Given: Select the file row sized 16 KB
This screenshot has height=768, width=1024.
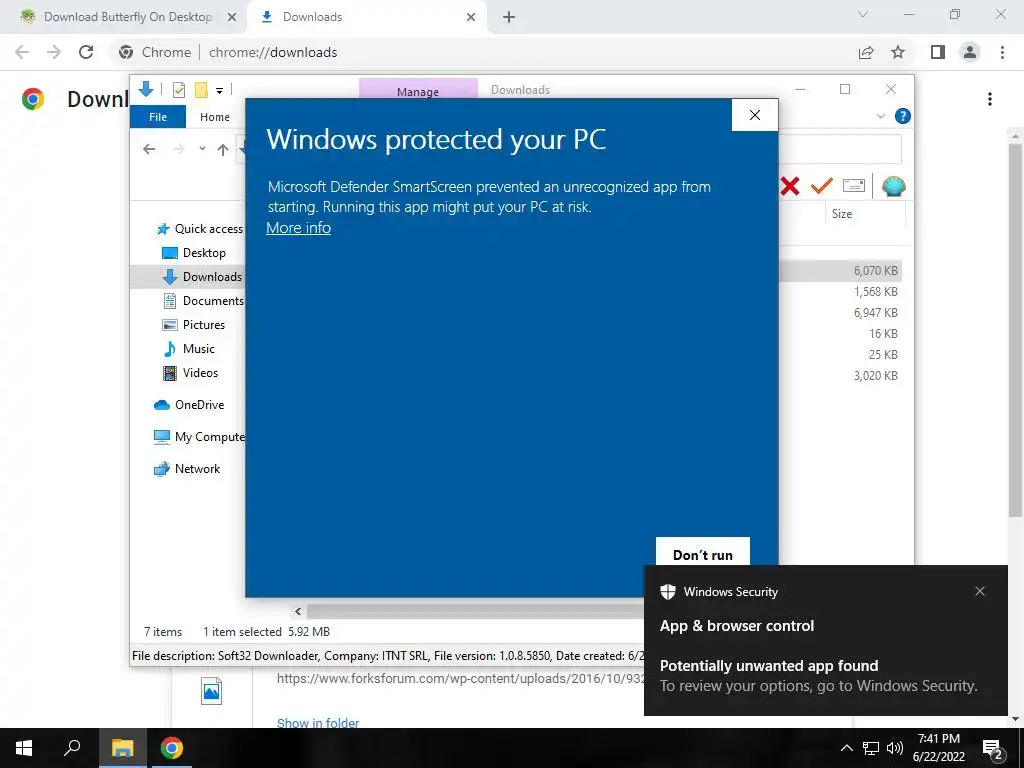Looking at the screenshot, I should tap(840, 334).
